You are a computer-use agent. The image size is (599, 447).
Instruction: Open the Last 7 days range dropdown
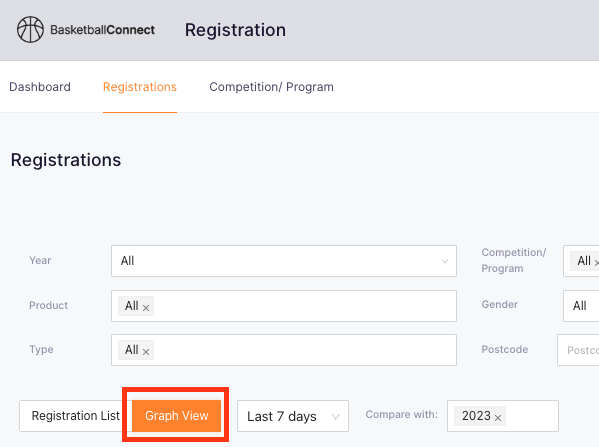(x=293, y=416)
